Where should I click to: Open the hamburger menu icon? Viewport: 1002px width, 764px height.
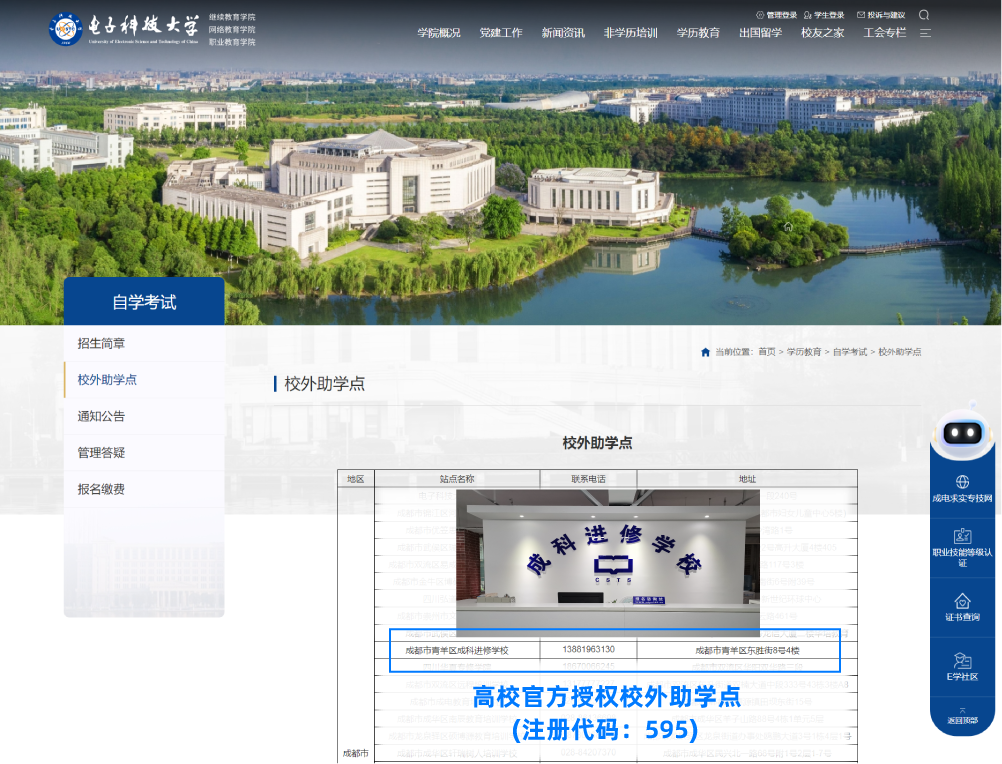click(x=925, y=33)
